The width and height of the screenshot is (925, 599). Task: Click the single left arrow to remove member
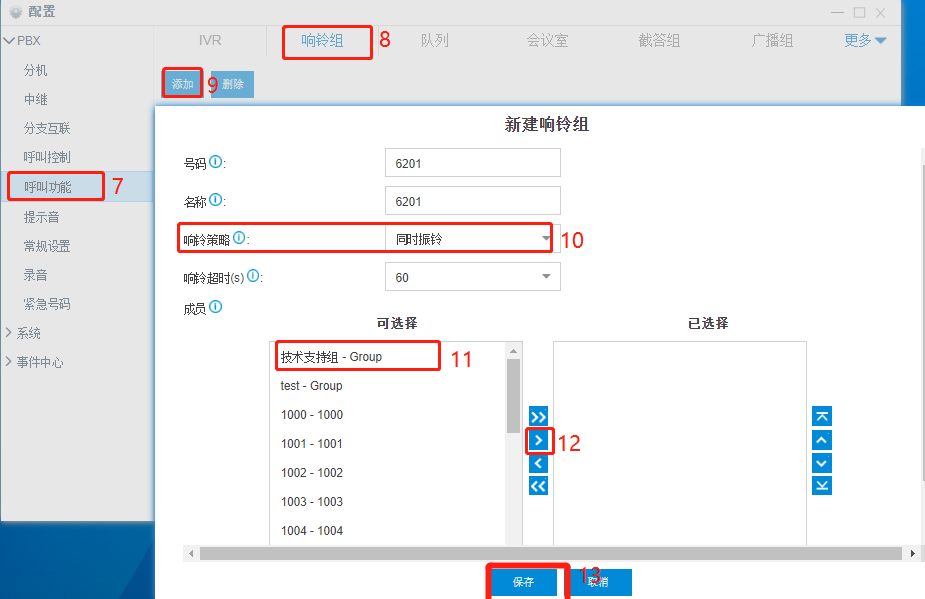(x=538, y=463)
